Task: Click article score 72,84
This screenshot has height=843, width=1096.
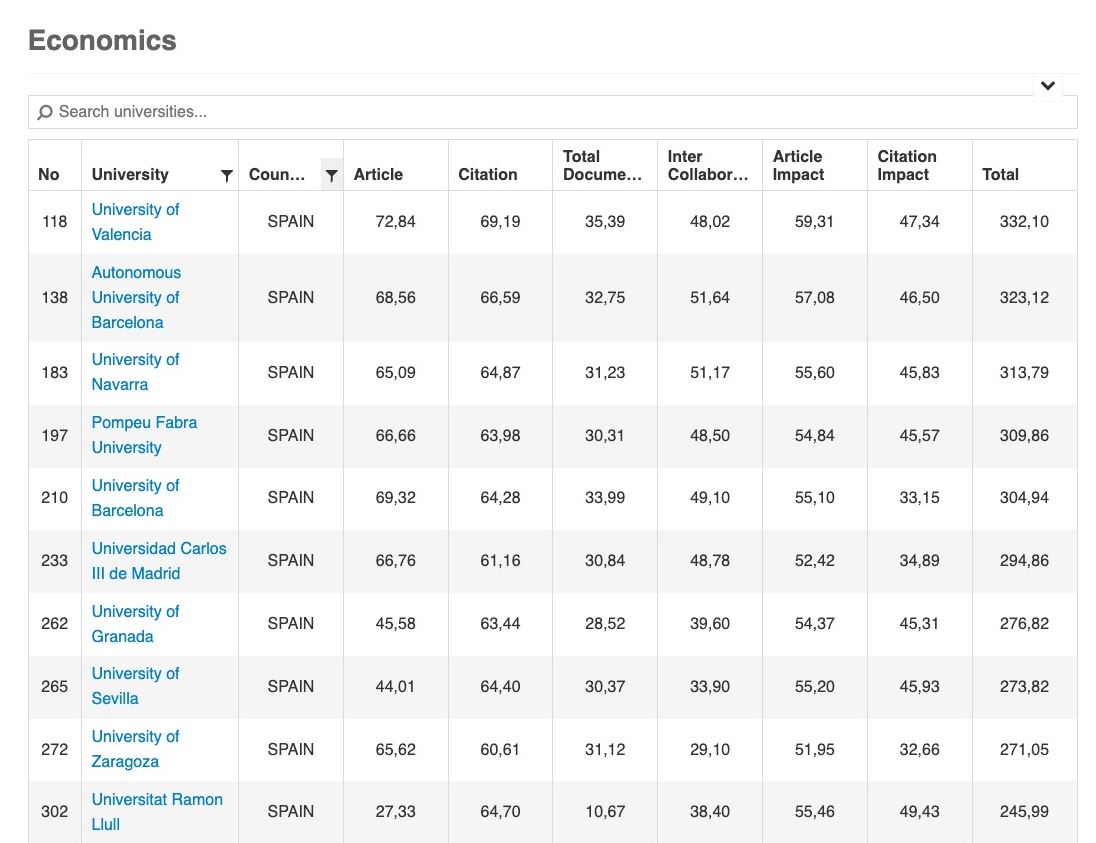Action: pyautogui.click(x=396, y=222)
